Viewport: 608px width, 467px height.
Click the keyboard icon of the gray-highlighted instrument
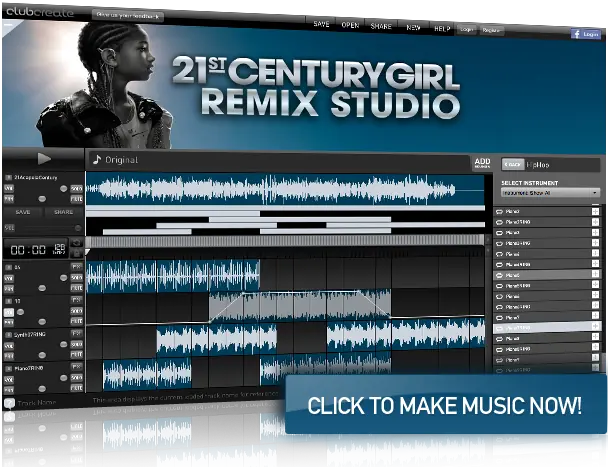click(499, 275)
